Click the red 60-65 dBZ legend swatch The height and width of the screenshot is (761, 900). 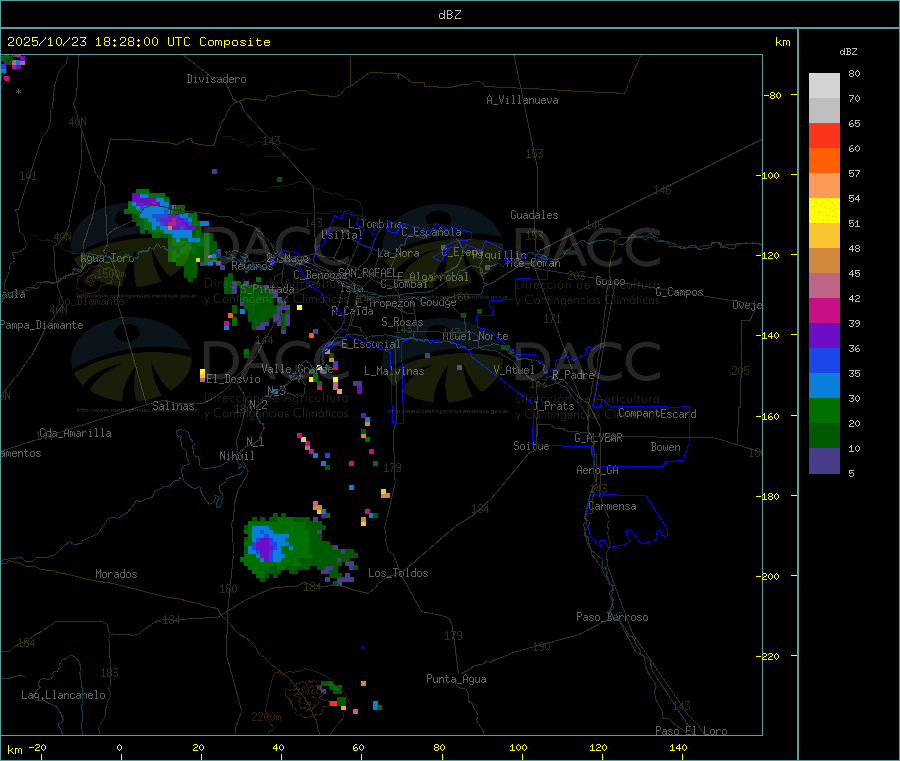824,135
